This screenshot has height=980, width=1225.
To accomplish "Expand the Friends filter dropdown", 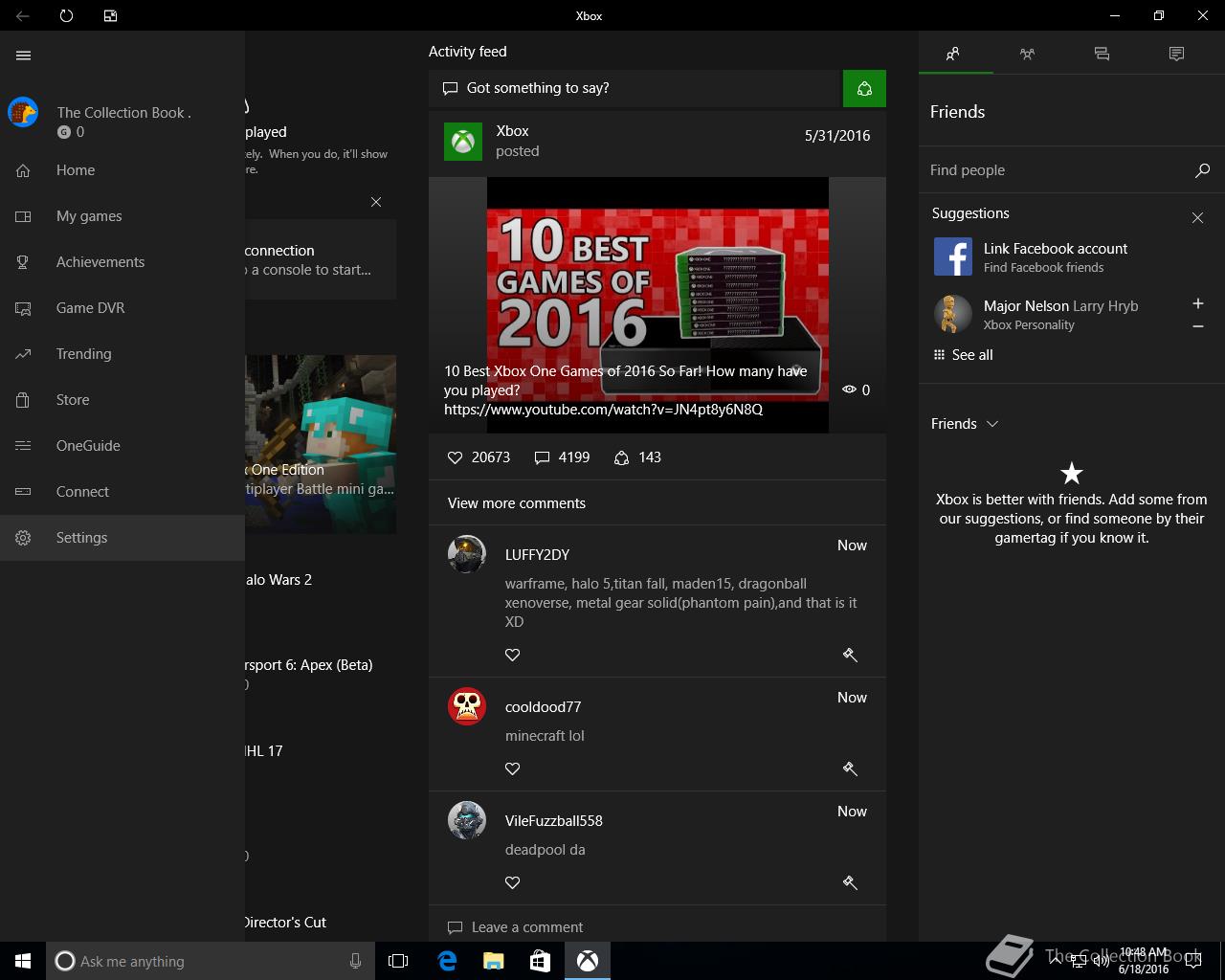I will (x=965, y=424).
